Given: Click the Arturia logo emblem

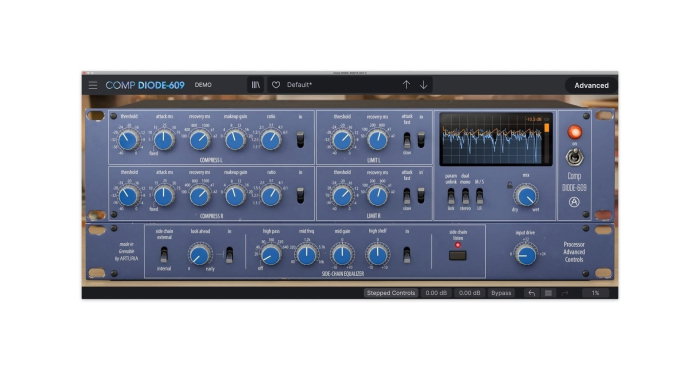Looking at the screenshot, I should (574, 202).
